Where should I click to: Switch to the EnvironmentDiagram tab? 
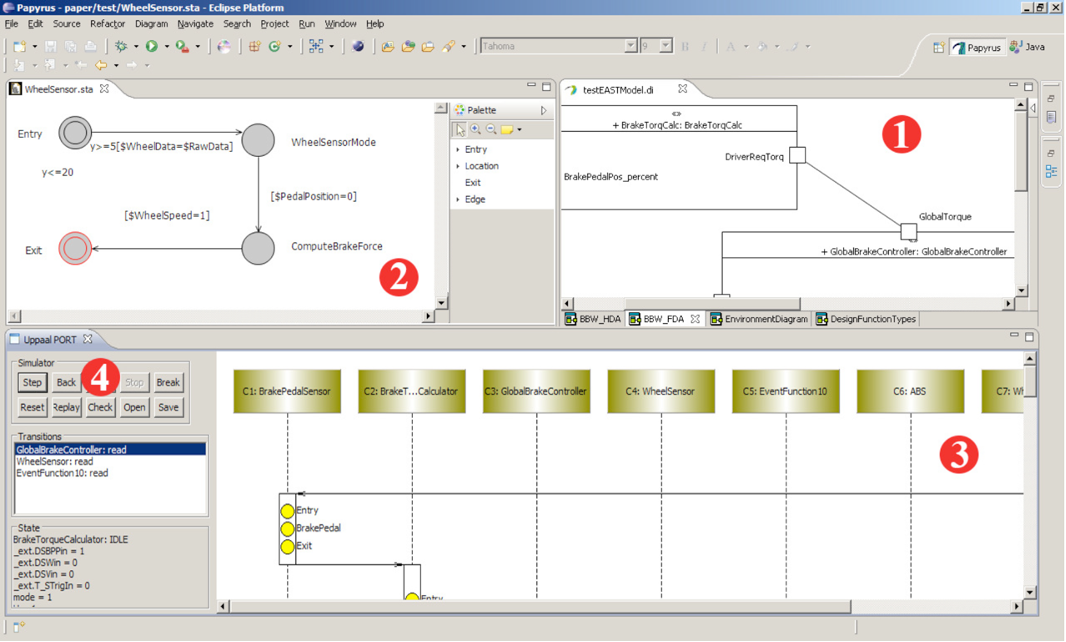pyautogui.click(x=759, y=319)
